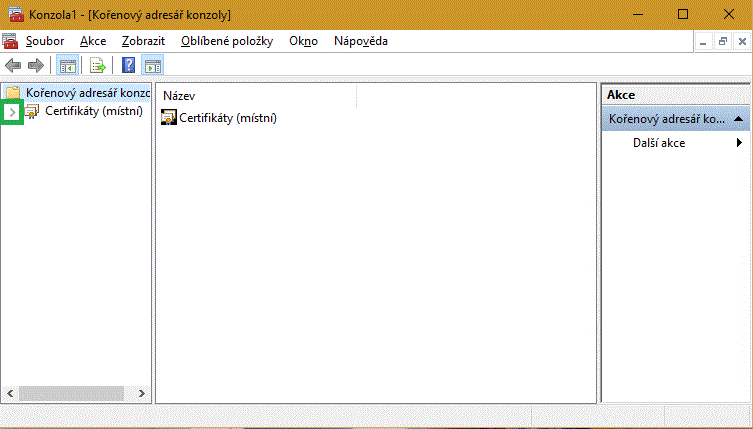Screen dimensions: 753x429
Task: Open the Zobrazit menu
Action: pyautogui.click(x=144, y=41)
